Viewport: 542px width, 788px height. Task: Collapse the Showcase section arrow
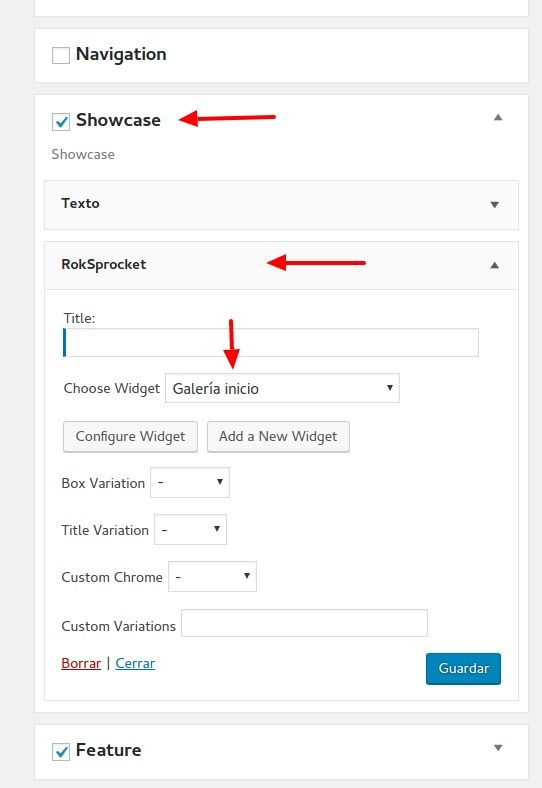(x=498, y=118)
